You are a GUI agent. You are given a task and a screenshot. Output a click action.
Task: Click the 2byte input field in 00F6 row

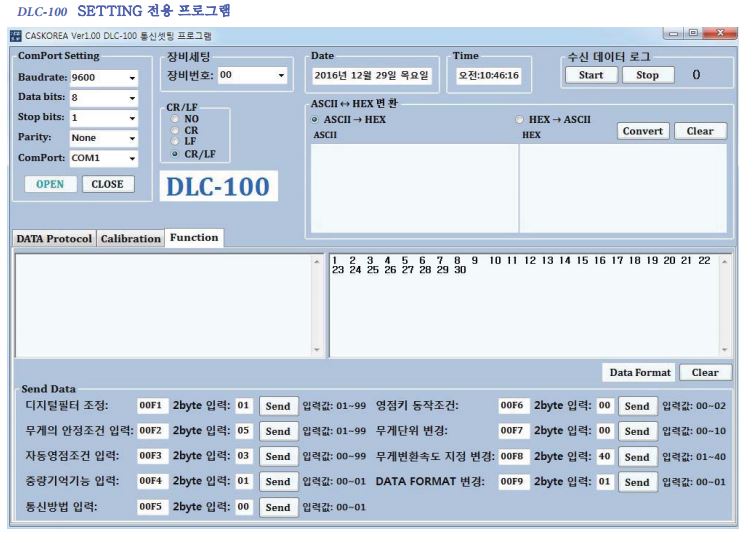(x=605, y=405)
